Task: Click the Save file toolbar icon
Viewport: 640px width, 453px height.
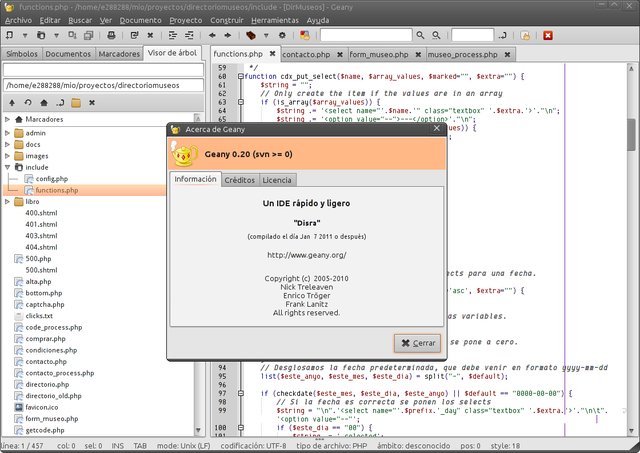Action: 72,36
